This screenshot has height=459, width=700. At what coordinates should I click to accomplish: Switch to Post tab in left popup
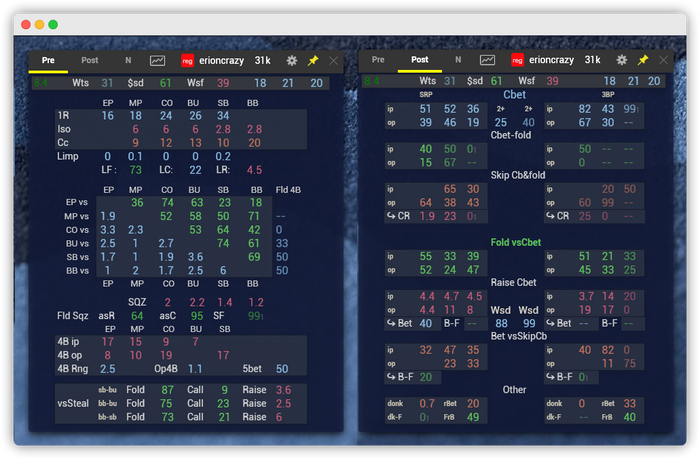point(90,60)
